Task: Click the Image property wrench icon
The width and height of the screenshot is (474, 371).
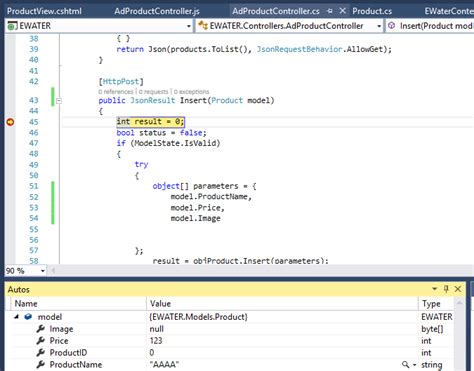Action: click(41, 329)
